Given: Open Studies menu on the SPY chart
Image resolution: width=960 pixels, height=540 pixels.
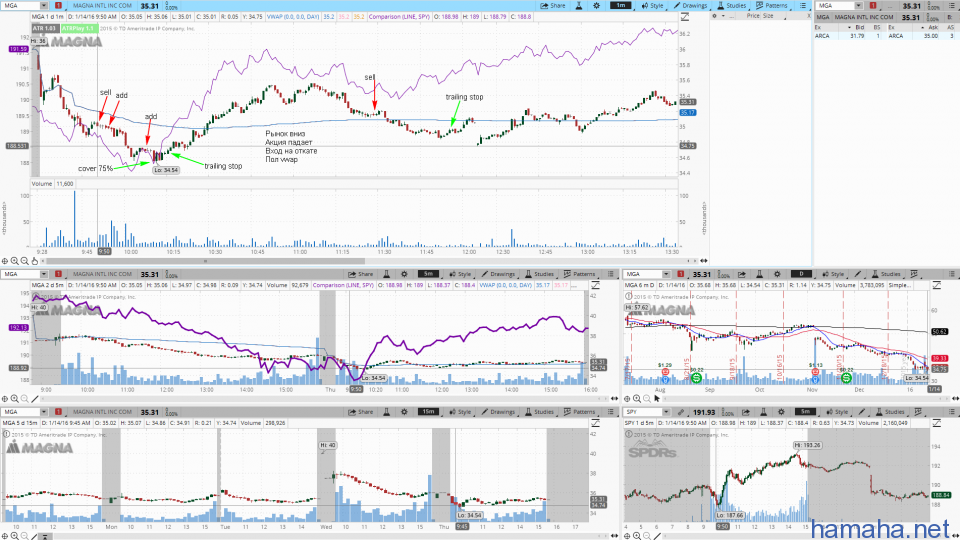Looking at the screenshot, I should [891, 412].
